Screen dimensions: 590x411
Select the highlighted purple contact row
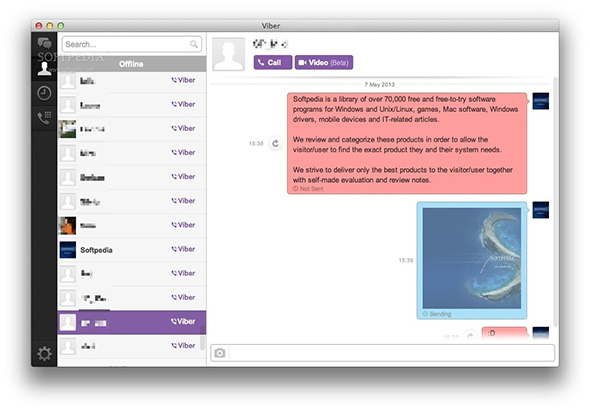pyautogui.click(x=131, y=322)
